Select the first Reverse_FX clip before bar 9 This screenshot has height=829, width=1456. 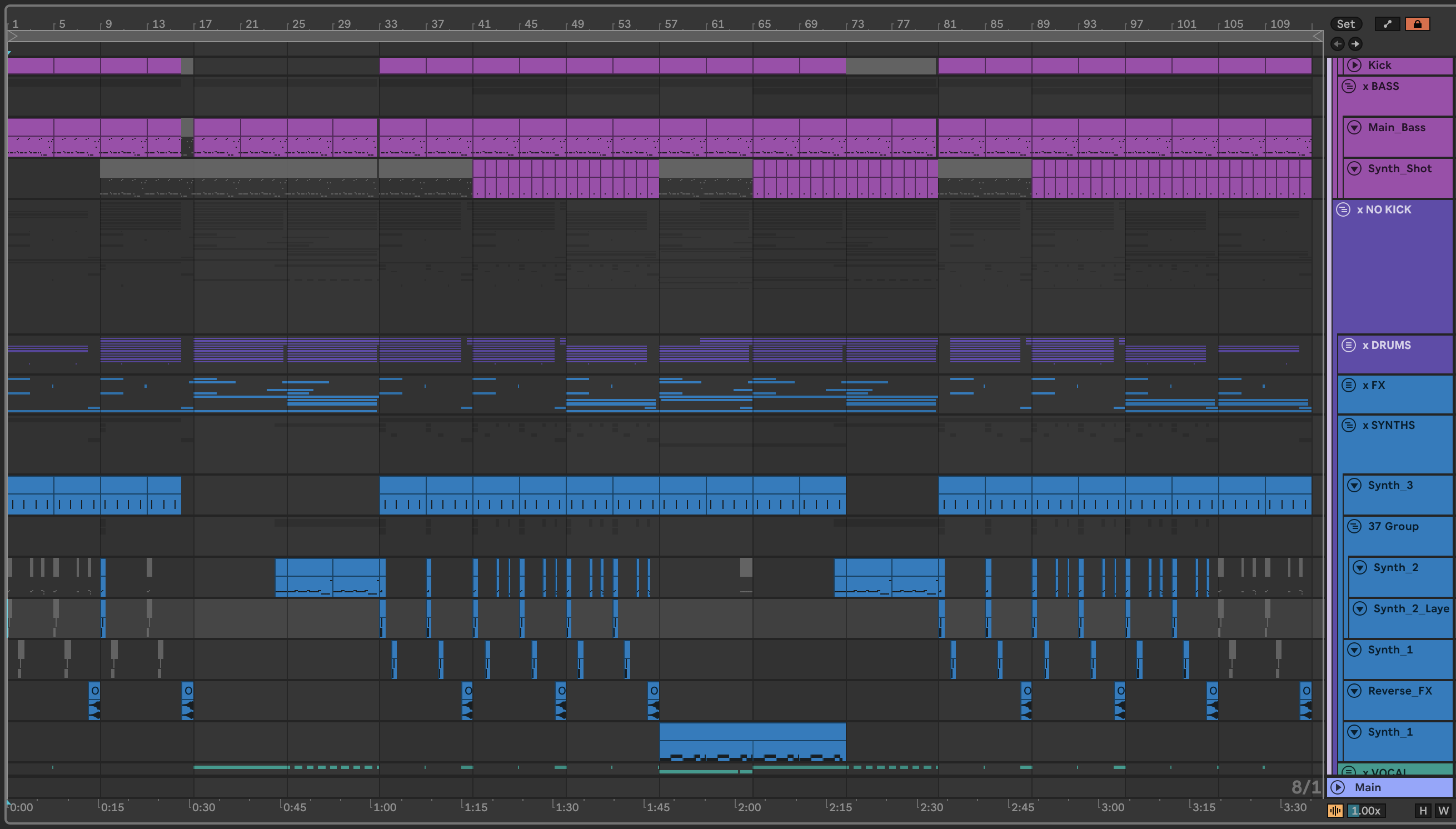[x=94, y=701]
